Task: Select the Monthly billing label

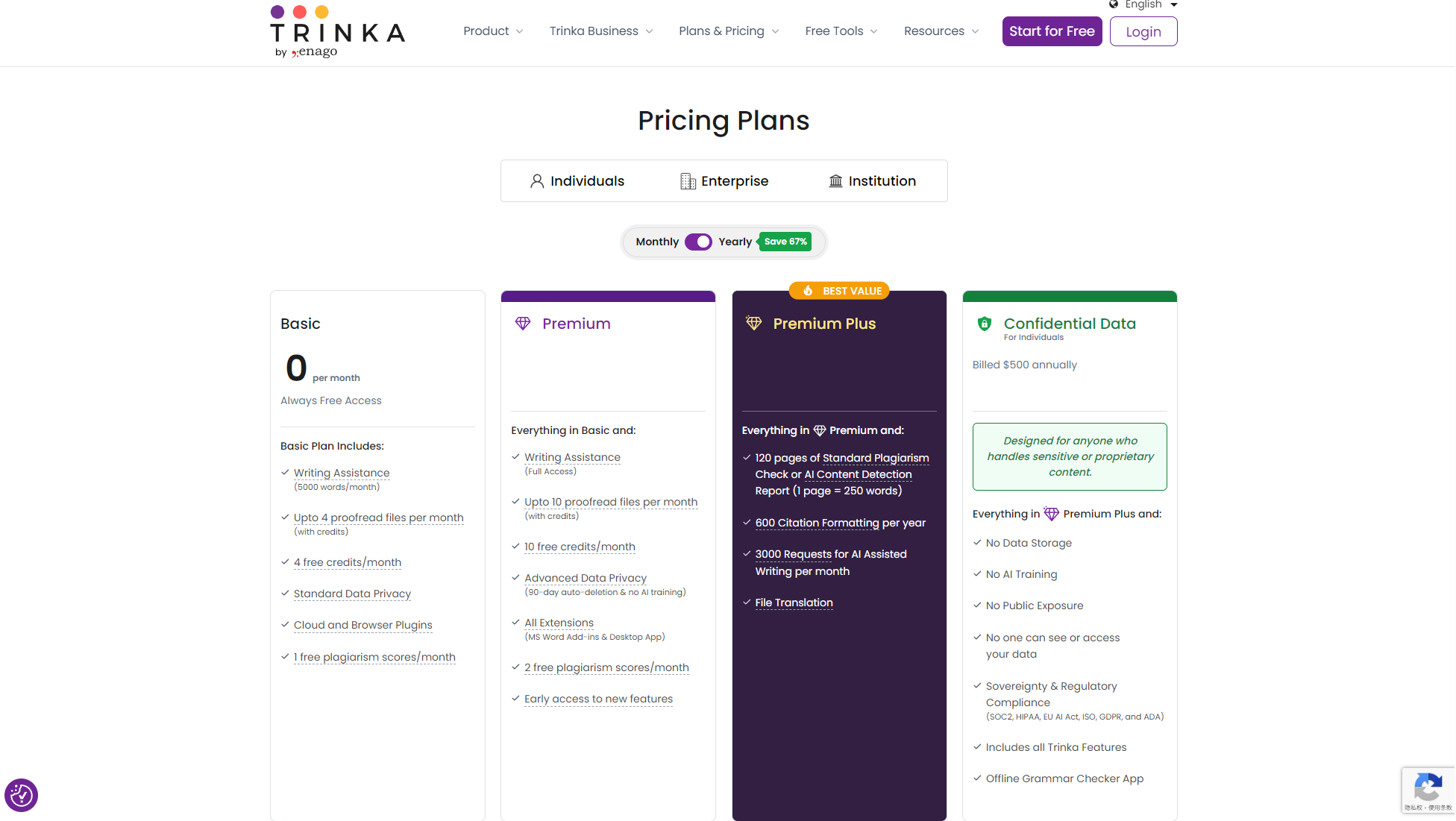Action: (x=657, y=242)
